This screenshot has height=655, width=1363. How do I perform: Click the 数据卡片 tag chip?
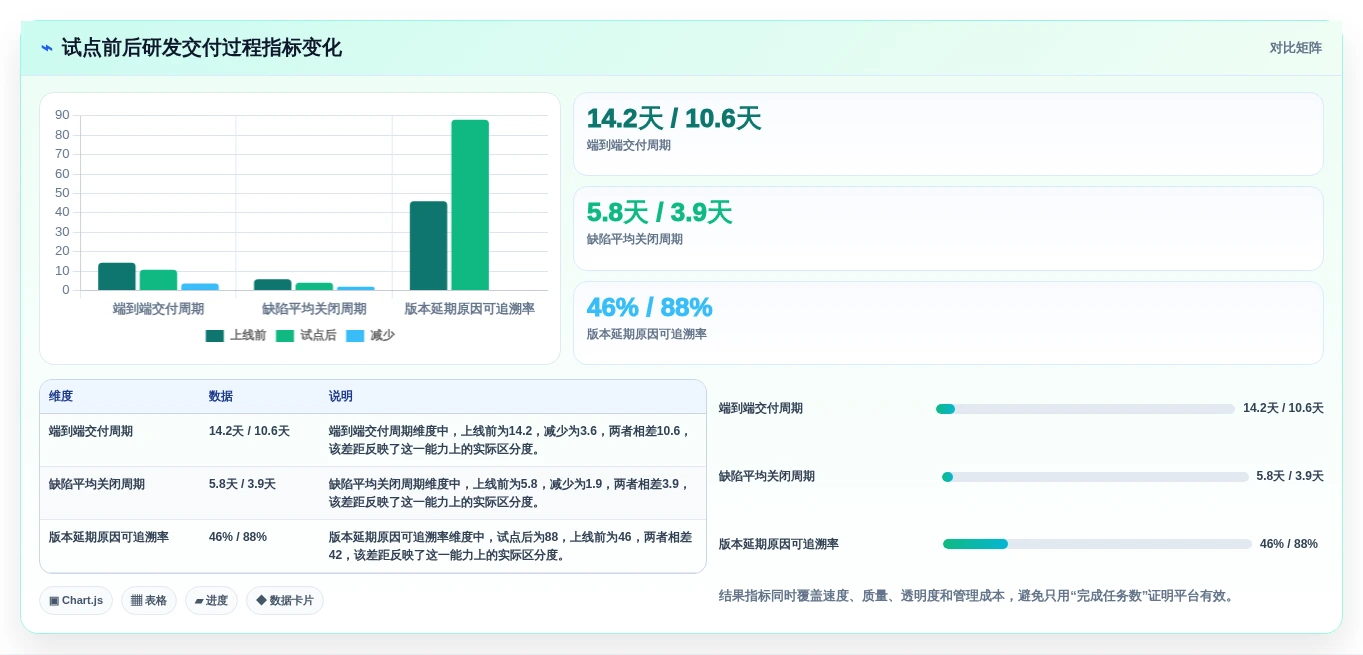tap(285, 600)
